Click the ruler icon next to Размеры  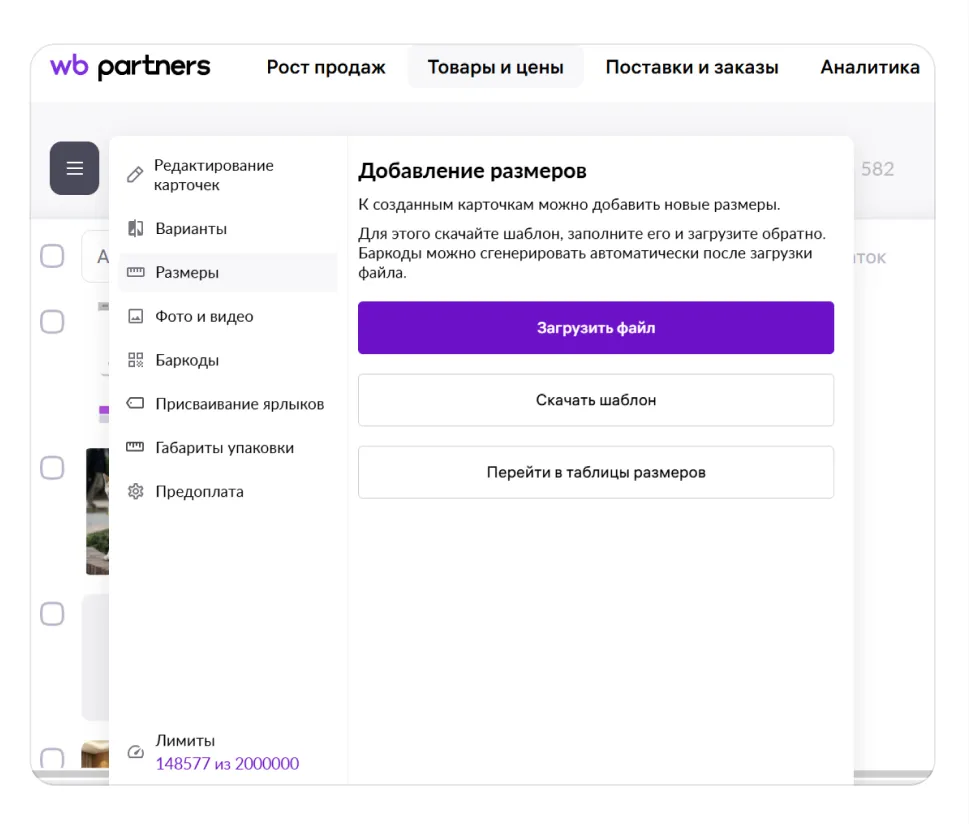(x=136, y=273)
